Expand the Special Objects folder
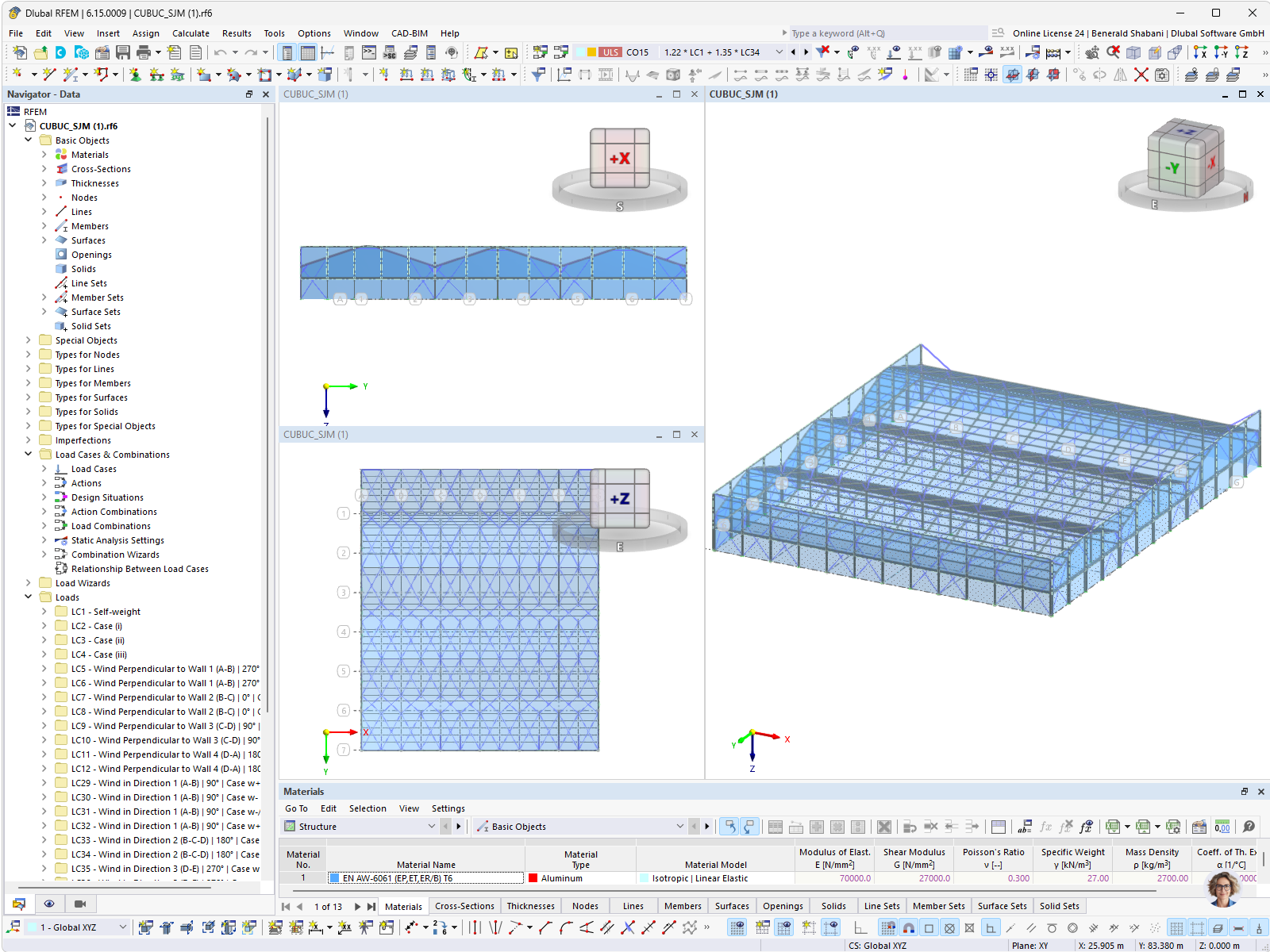Viewport: 1270px width, 952px height. tap(29, 340)
